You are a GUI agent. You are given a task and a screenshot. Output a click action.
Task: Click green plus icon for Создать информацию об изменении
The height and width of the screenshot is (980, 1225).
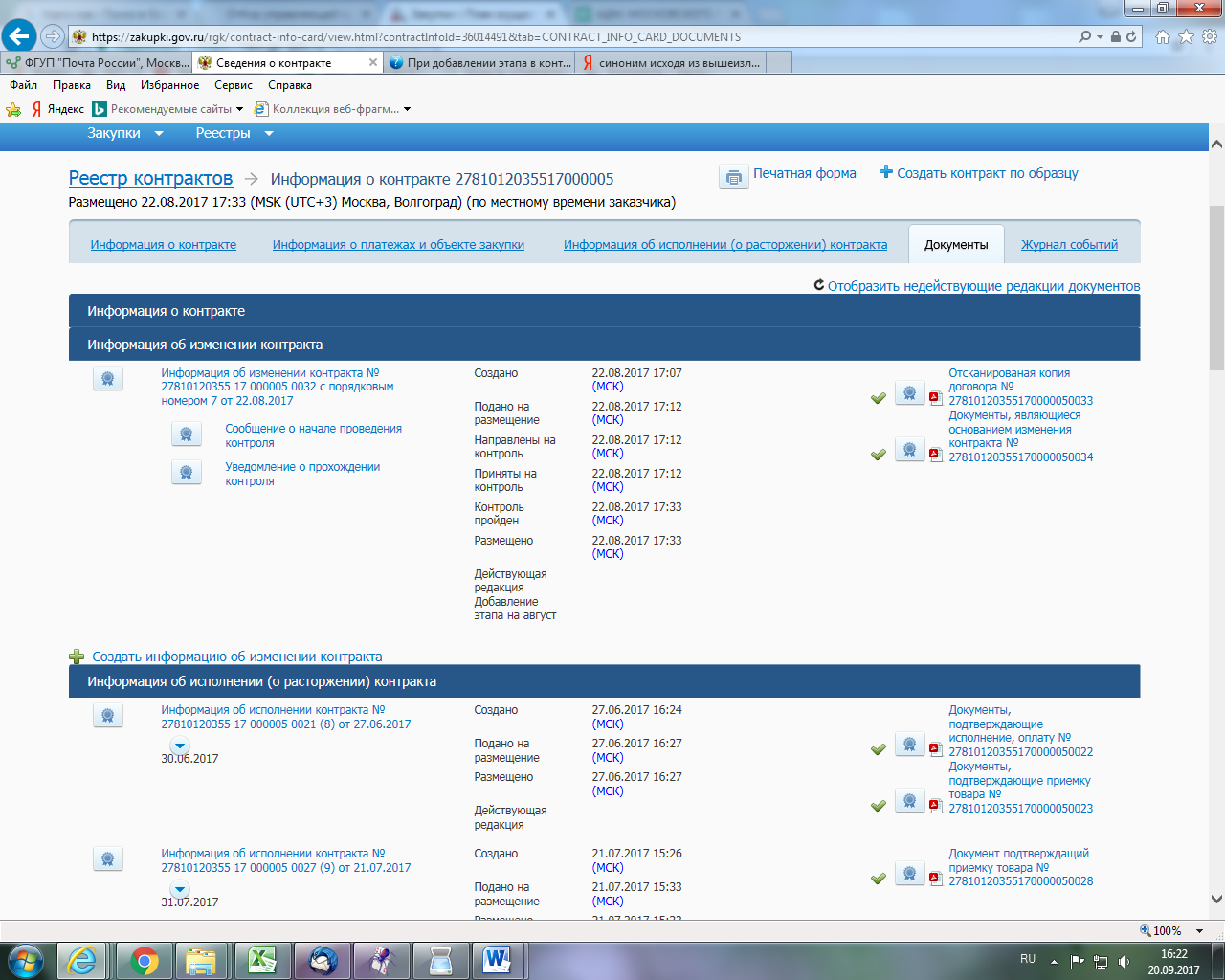click(77, 657)
